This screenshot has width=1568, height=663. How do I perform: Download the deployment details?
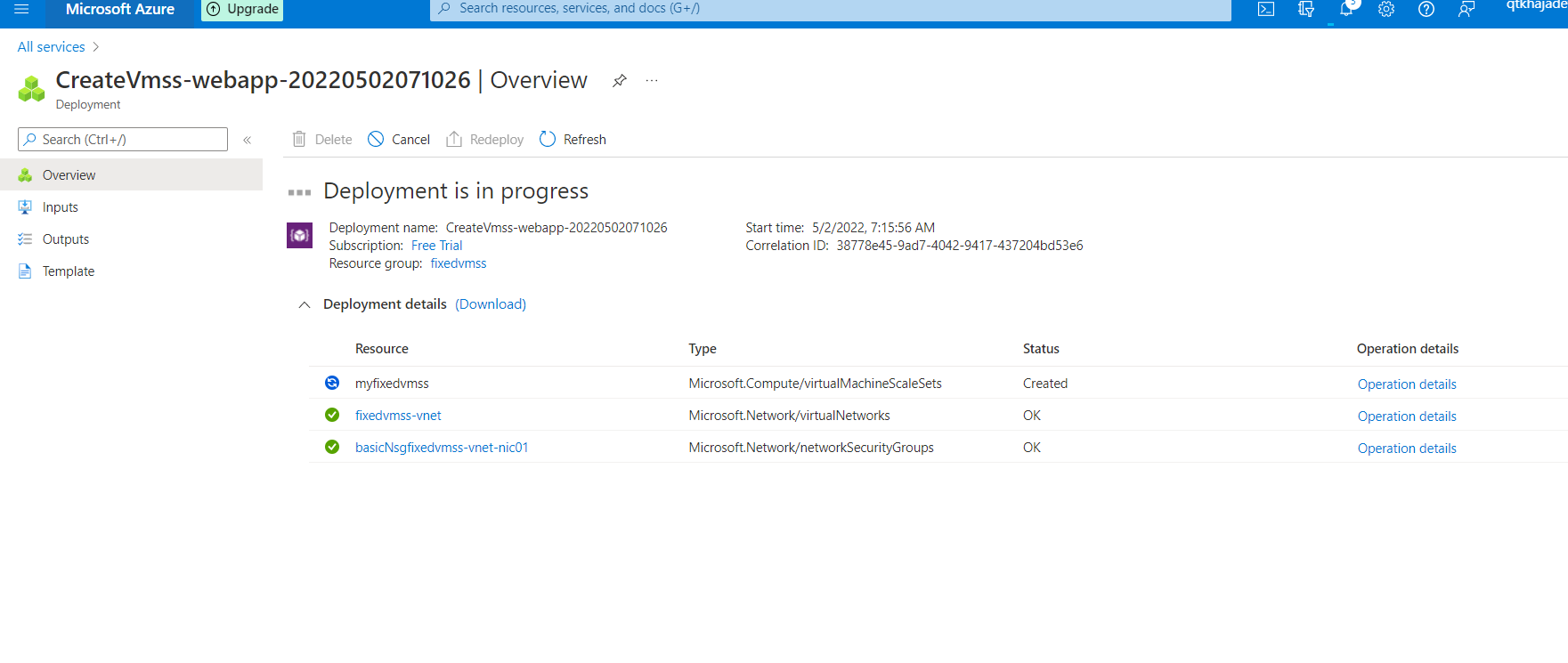[491, 304]
